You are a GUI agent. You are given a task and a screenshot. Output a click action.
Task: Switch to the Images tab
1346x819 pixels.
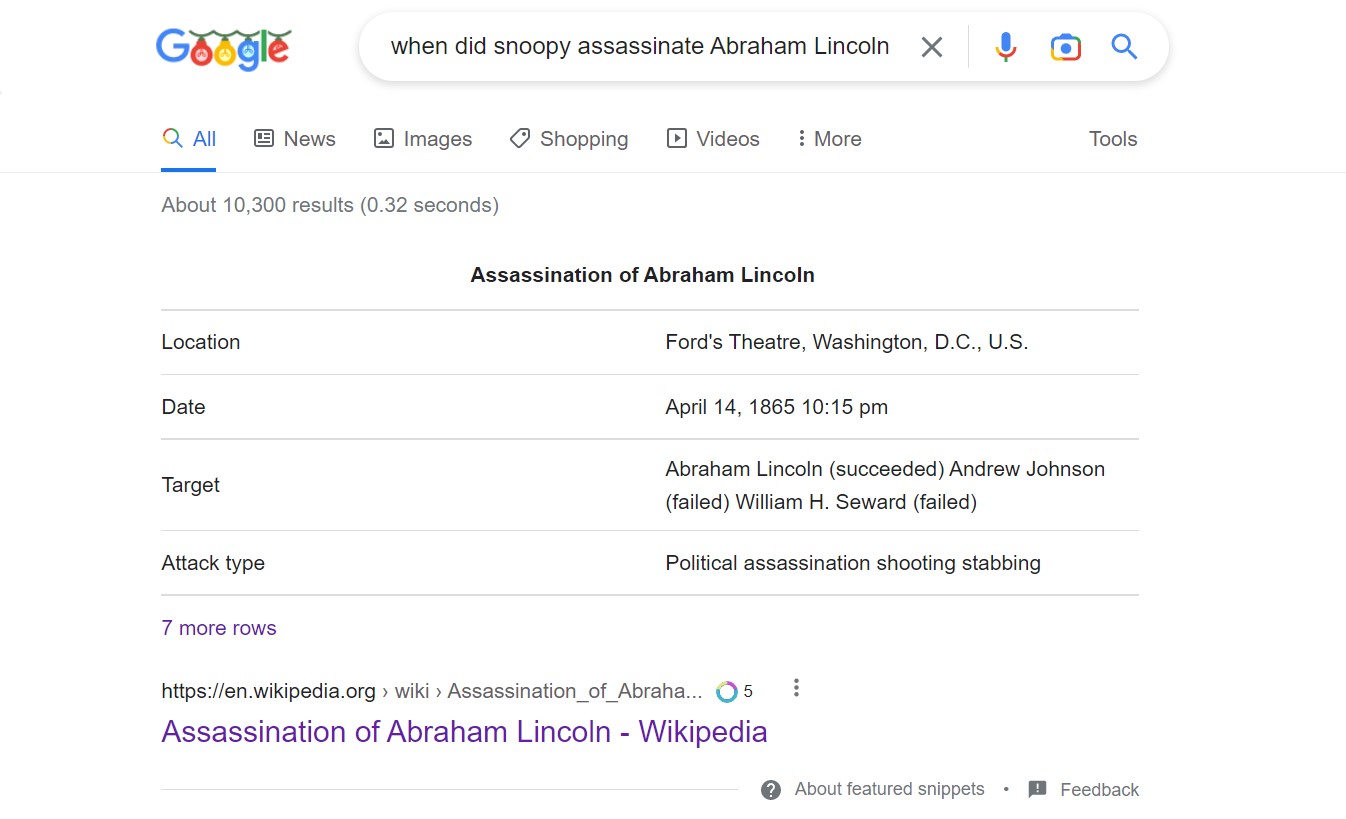(x=423, y=139)
